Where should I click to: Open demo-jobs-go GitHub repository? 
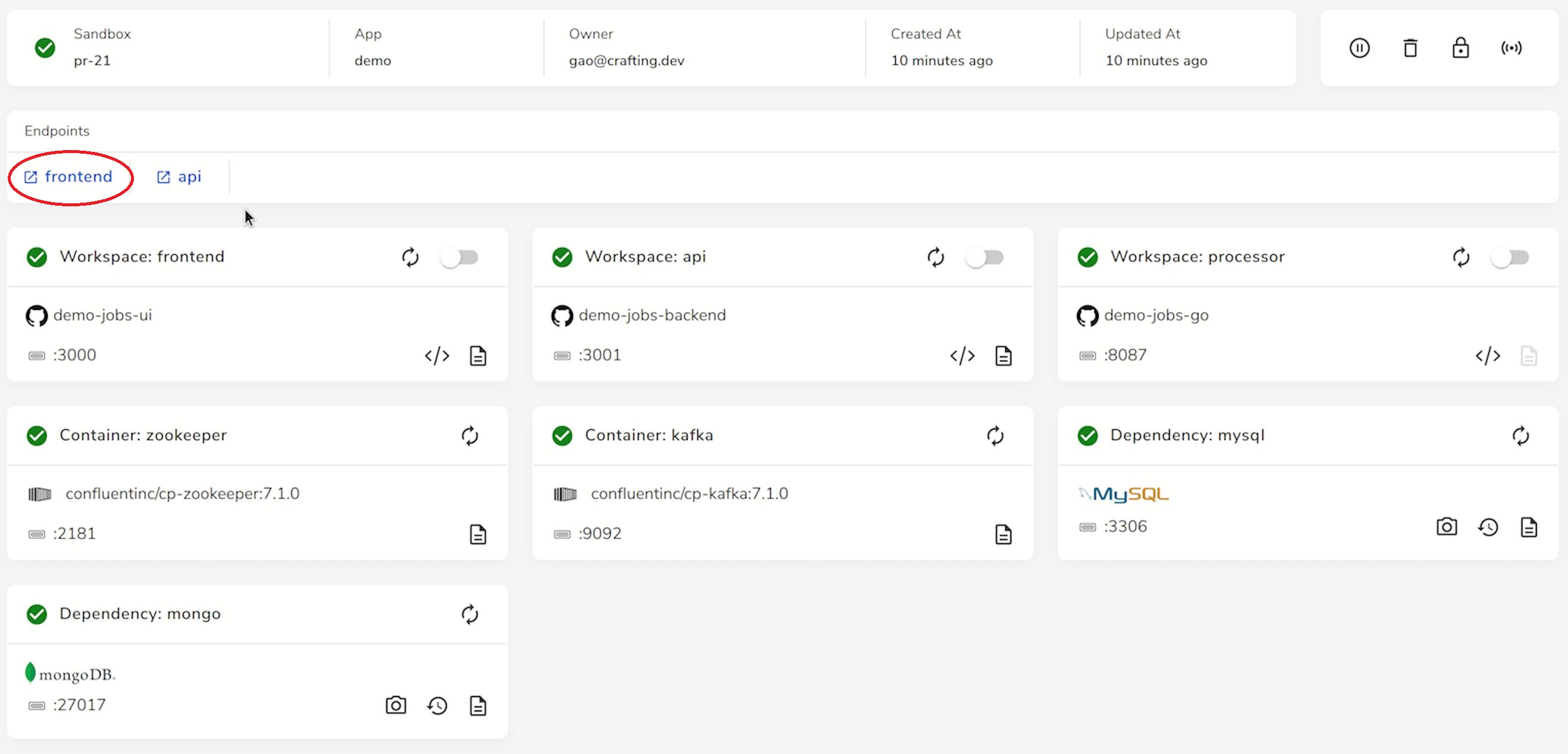pyautogui.click(x=1155, y=315)
